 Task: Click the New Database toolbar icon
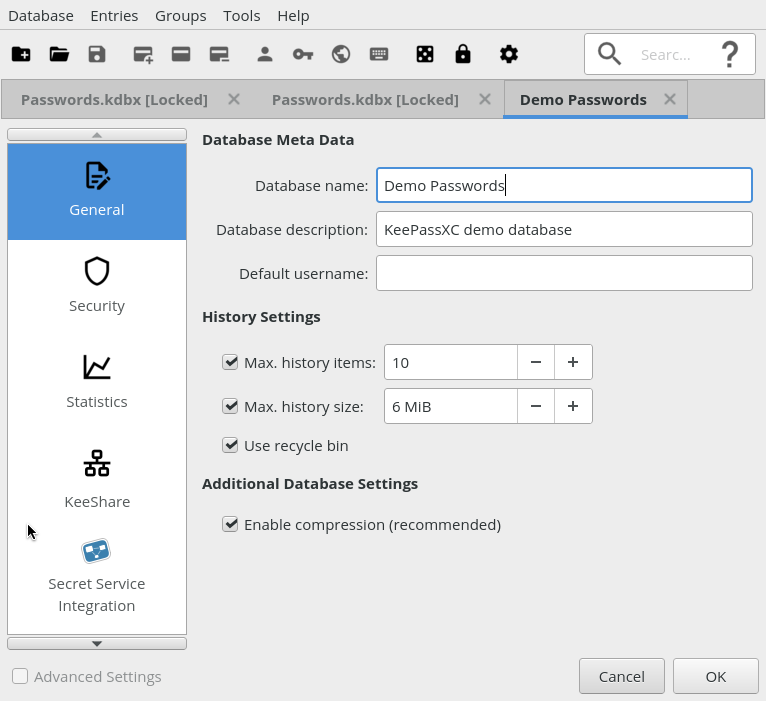click(x=21, y=54)
